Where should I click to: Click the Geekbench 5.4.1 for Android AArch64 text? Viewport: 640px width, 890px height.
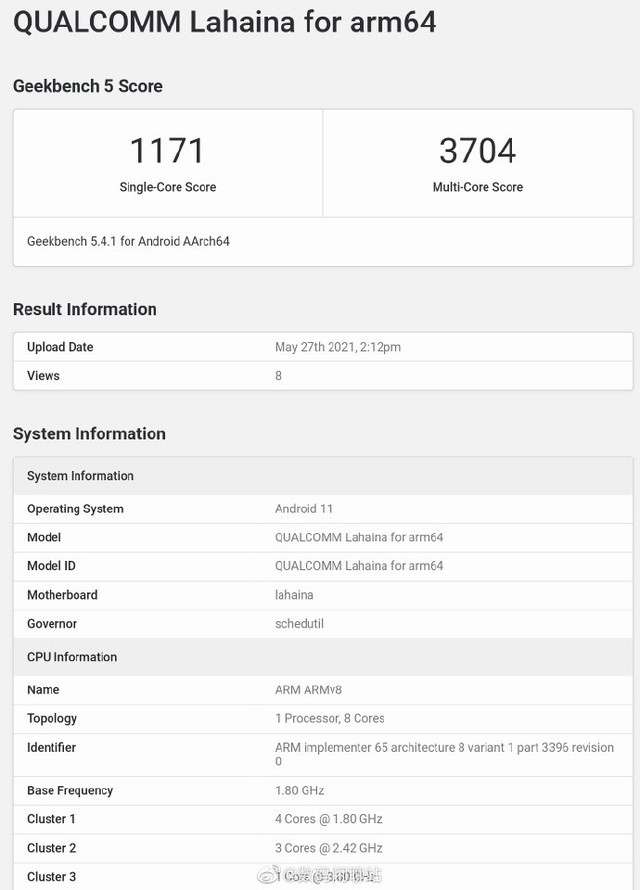[128, 241]
